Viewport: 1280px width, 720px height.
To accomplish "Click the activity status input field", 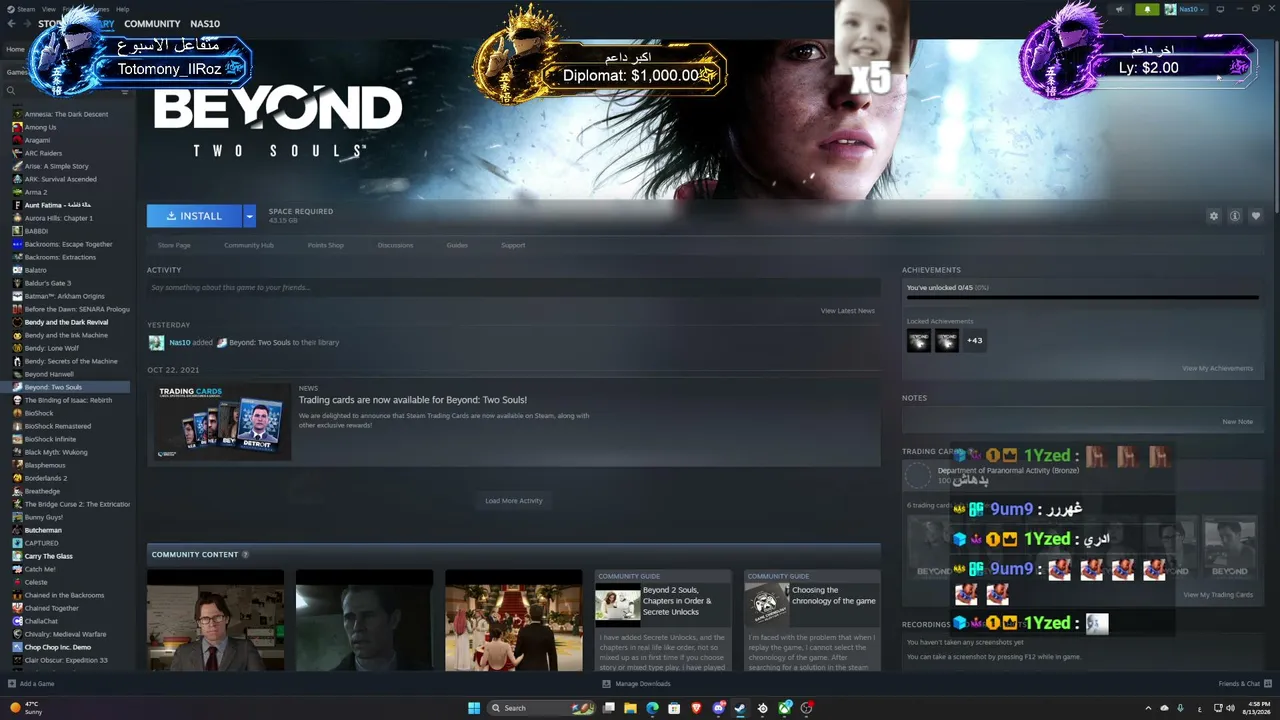I will coord(513,287).
